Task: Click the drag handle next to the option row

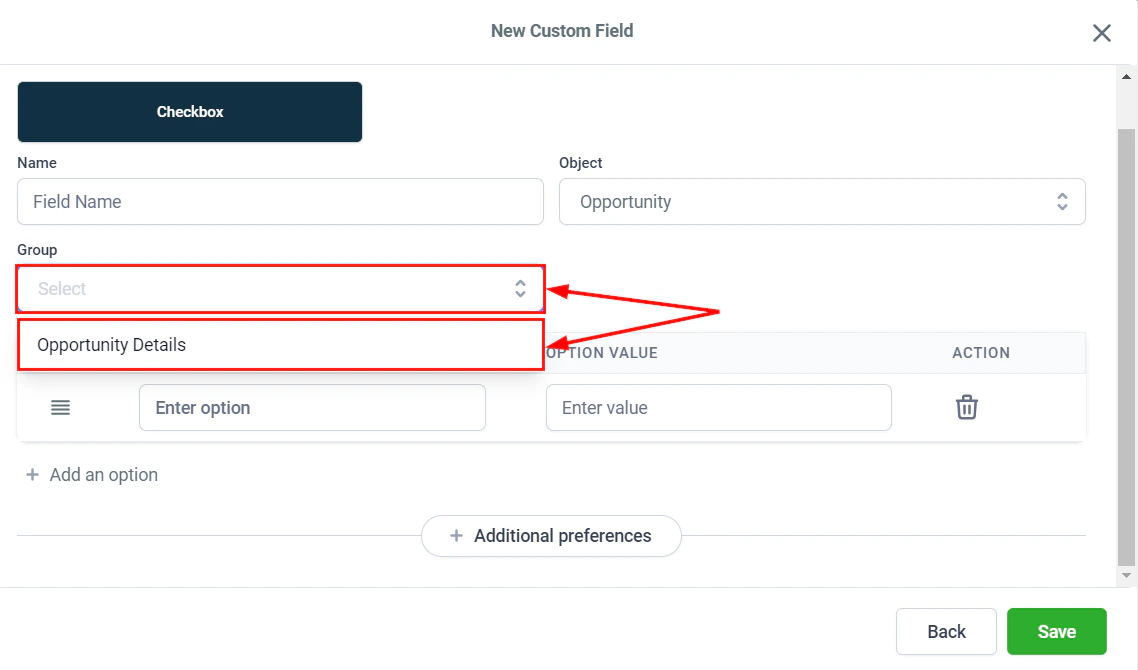Action: pyautogui.click(x=59, y=407)
